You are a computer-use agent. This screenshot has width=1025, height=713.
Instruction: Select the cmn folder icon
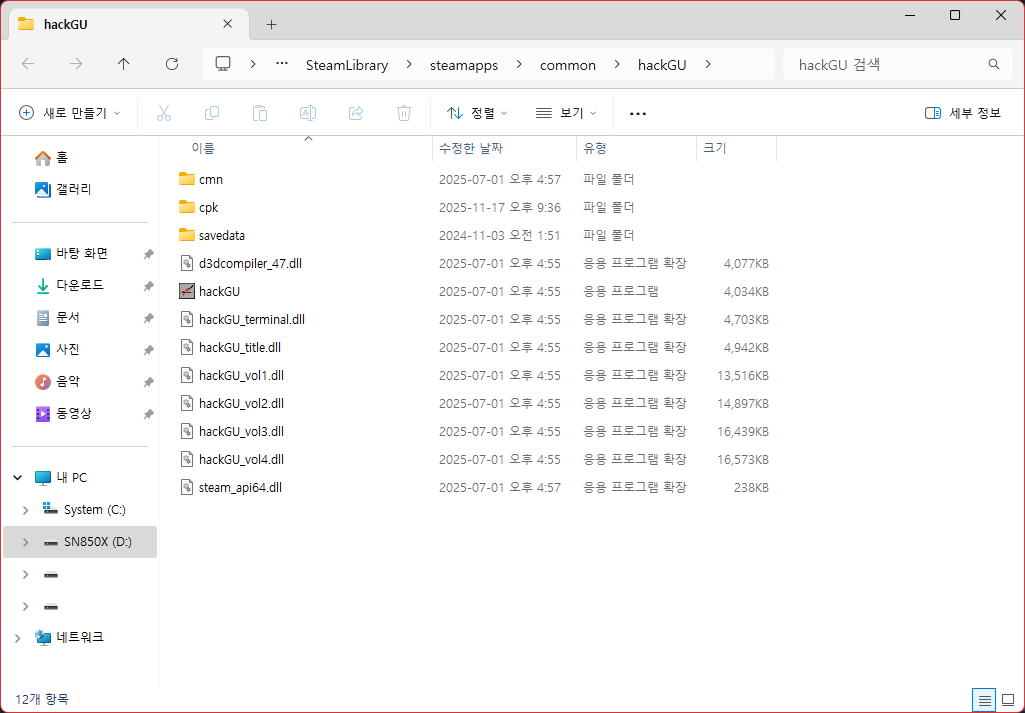[x=187, y=179]
